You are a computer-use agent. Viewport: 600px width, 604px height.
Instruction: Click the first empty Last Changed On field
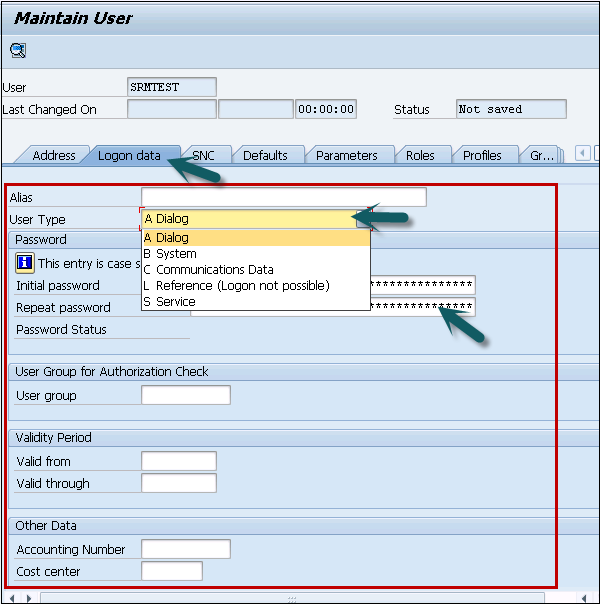pos(172,109)
